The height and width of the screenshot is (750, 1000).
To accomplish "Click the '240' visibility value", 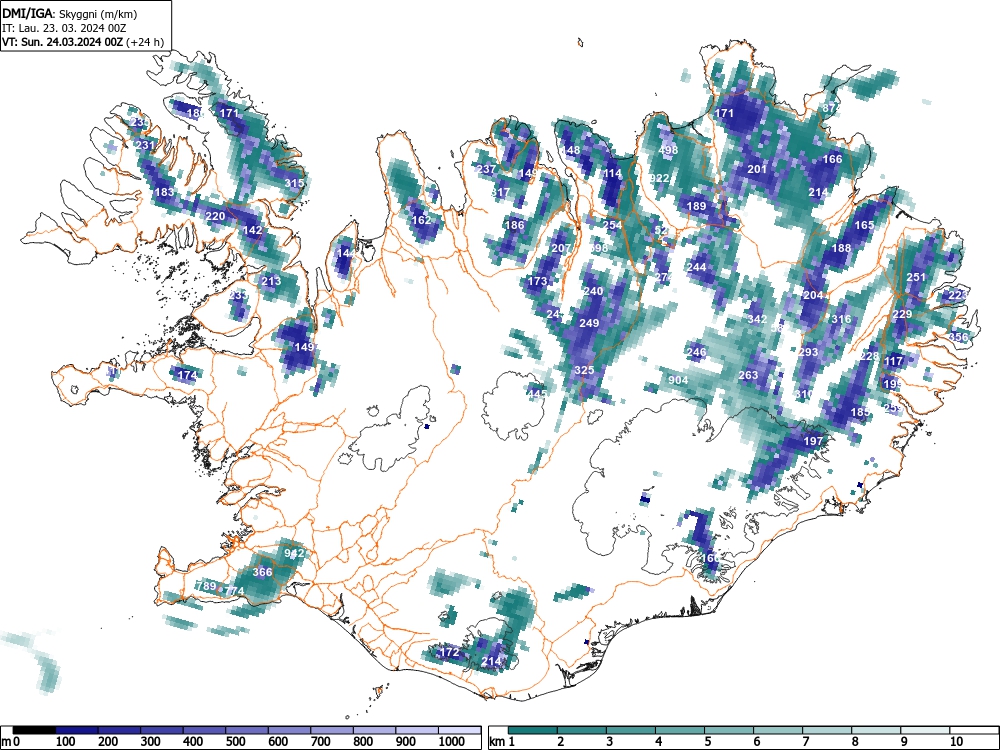I will 593,291.
